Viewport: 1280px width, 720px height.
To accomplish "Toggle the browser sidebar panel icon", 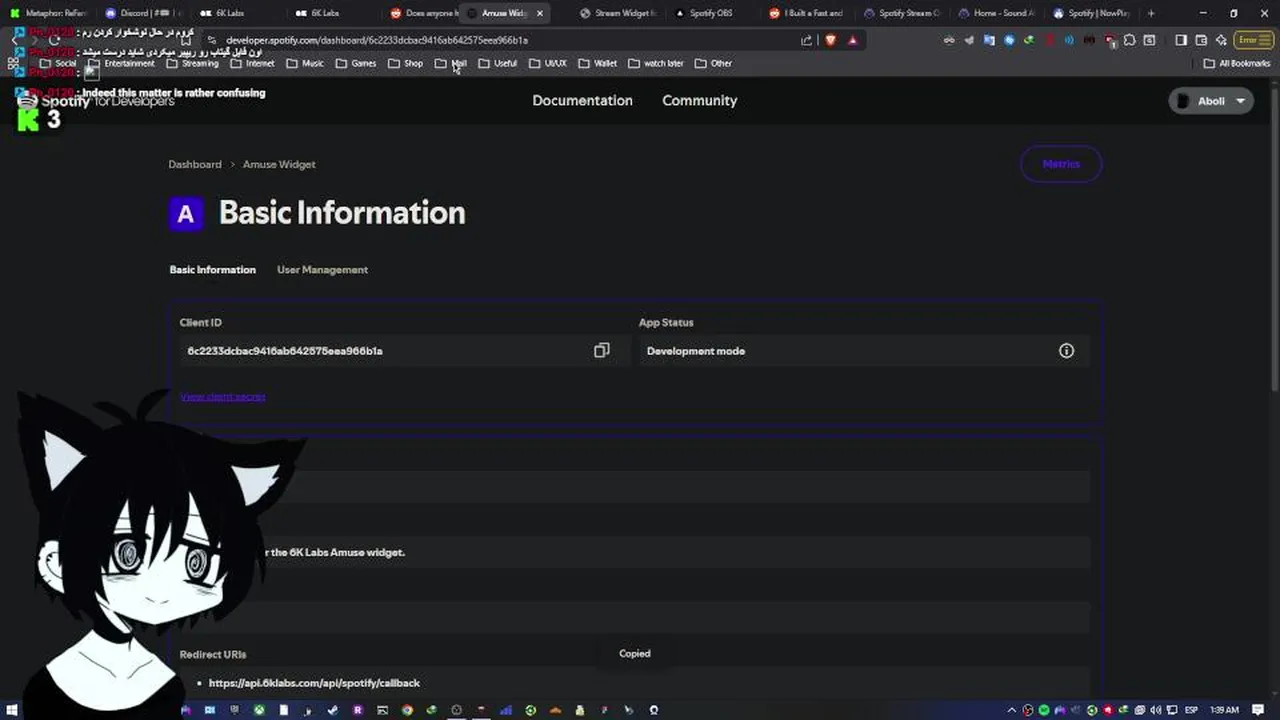I will 1181,40.
